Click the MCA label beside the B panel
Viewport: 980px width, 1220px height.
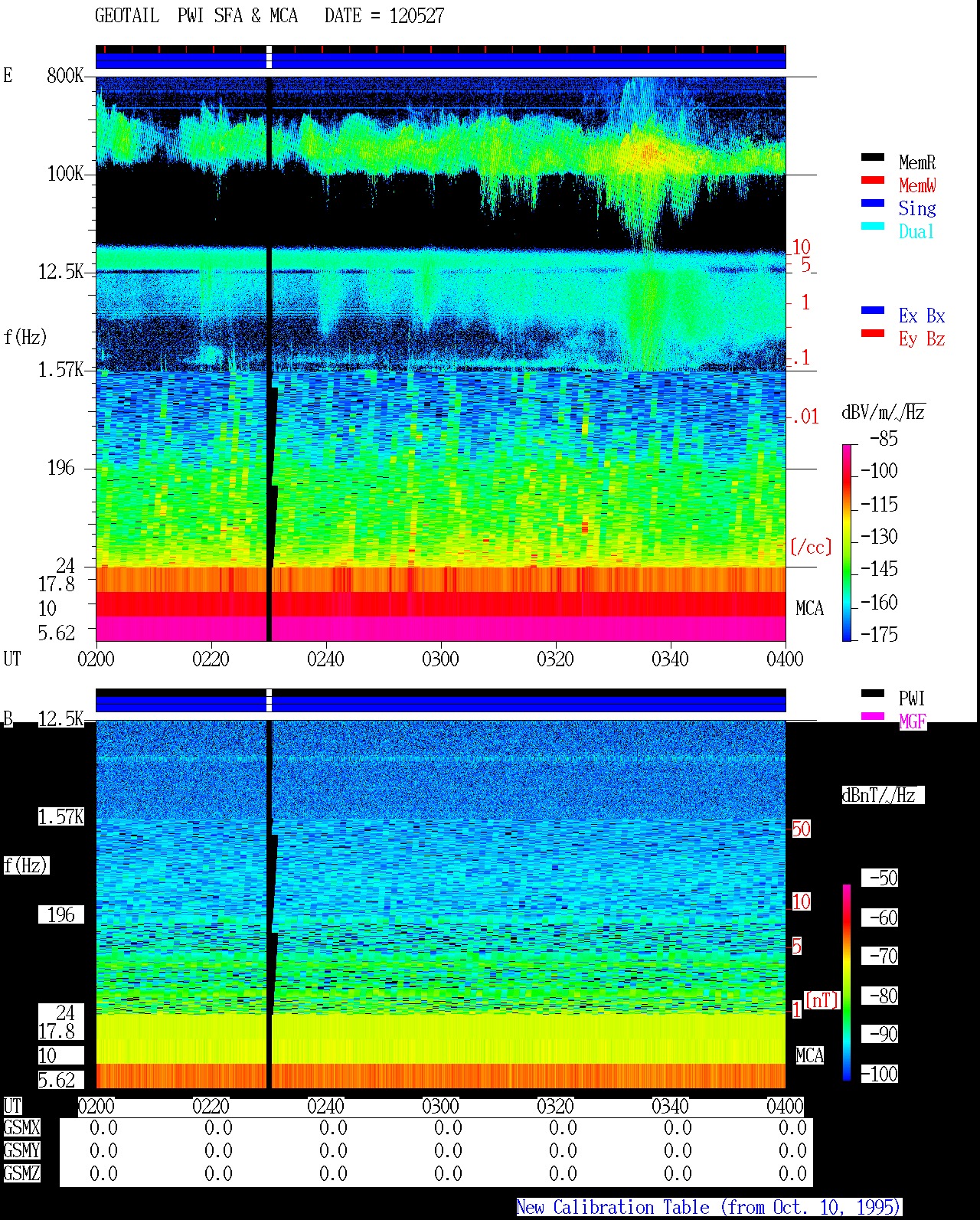(809, 1055)
